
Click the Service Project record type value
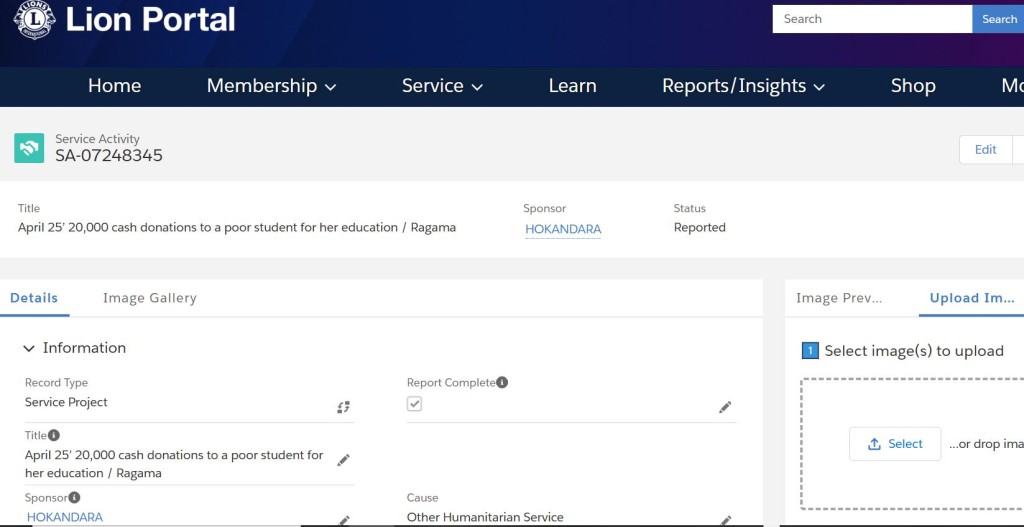point(66,402)
